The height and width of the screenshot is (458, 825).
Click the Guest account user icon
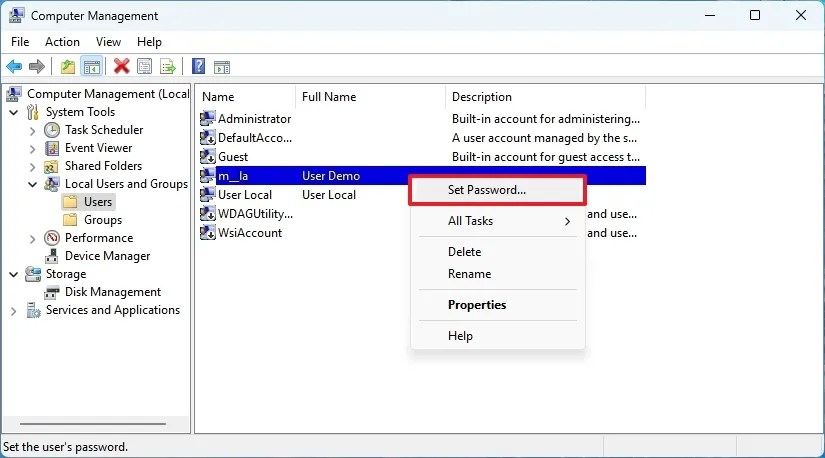pos(208,156)
